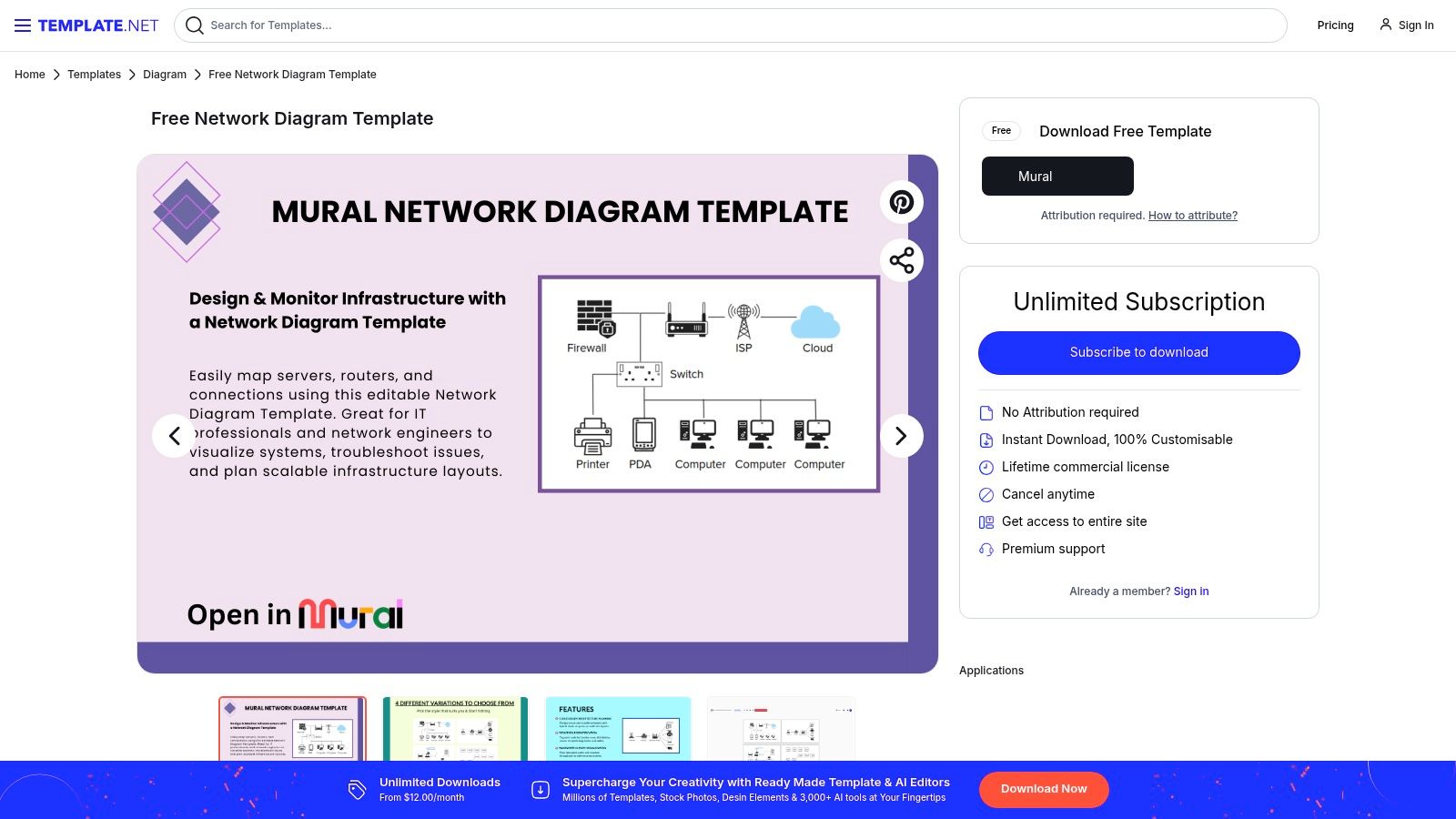The image size is (1456, 819).
Task: Click the Instant Download feature icon
Action: click(986, 440)
